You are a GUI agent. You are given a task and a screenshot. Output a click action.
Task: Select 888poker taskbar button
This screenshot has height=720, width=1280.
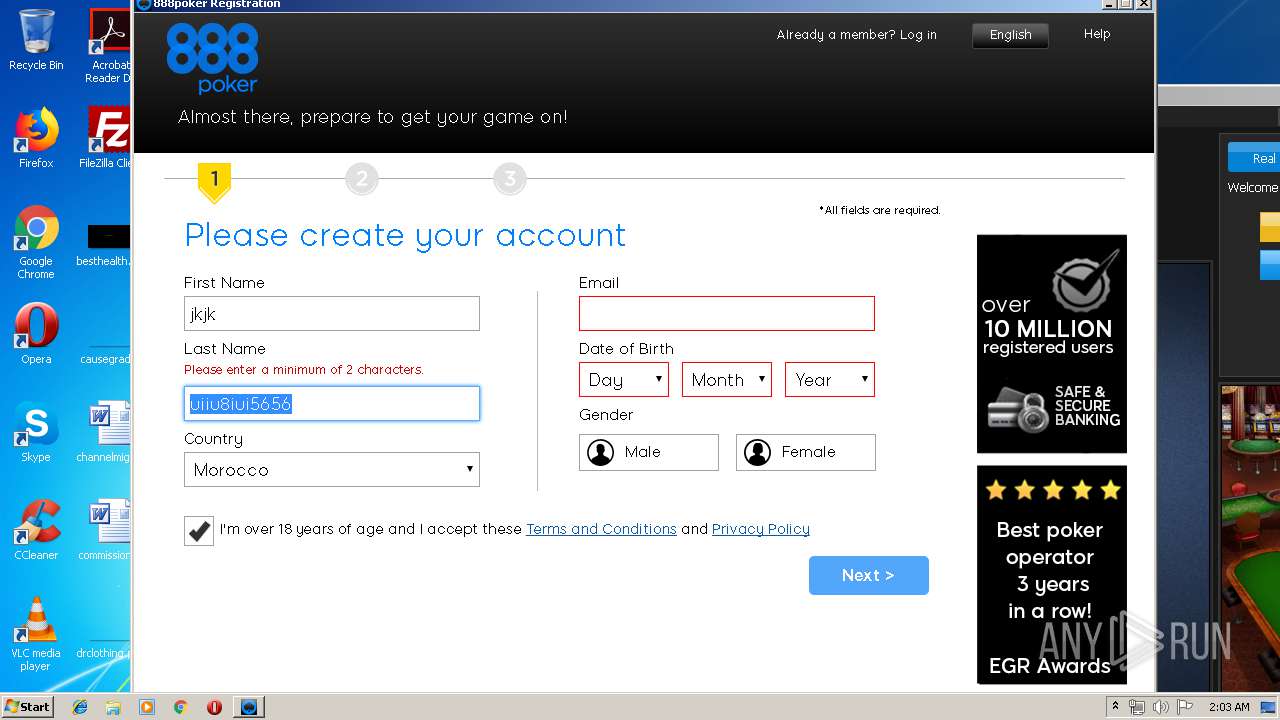pyautogui.click(x=249, y=707)
